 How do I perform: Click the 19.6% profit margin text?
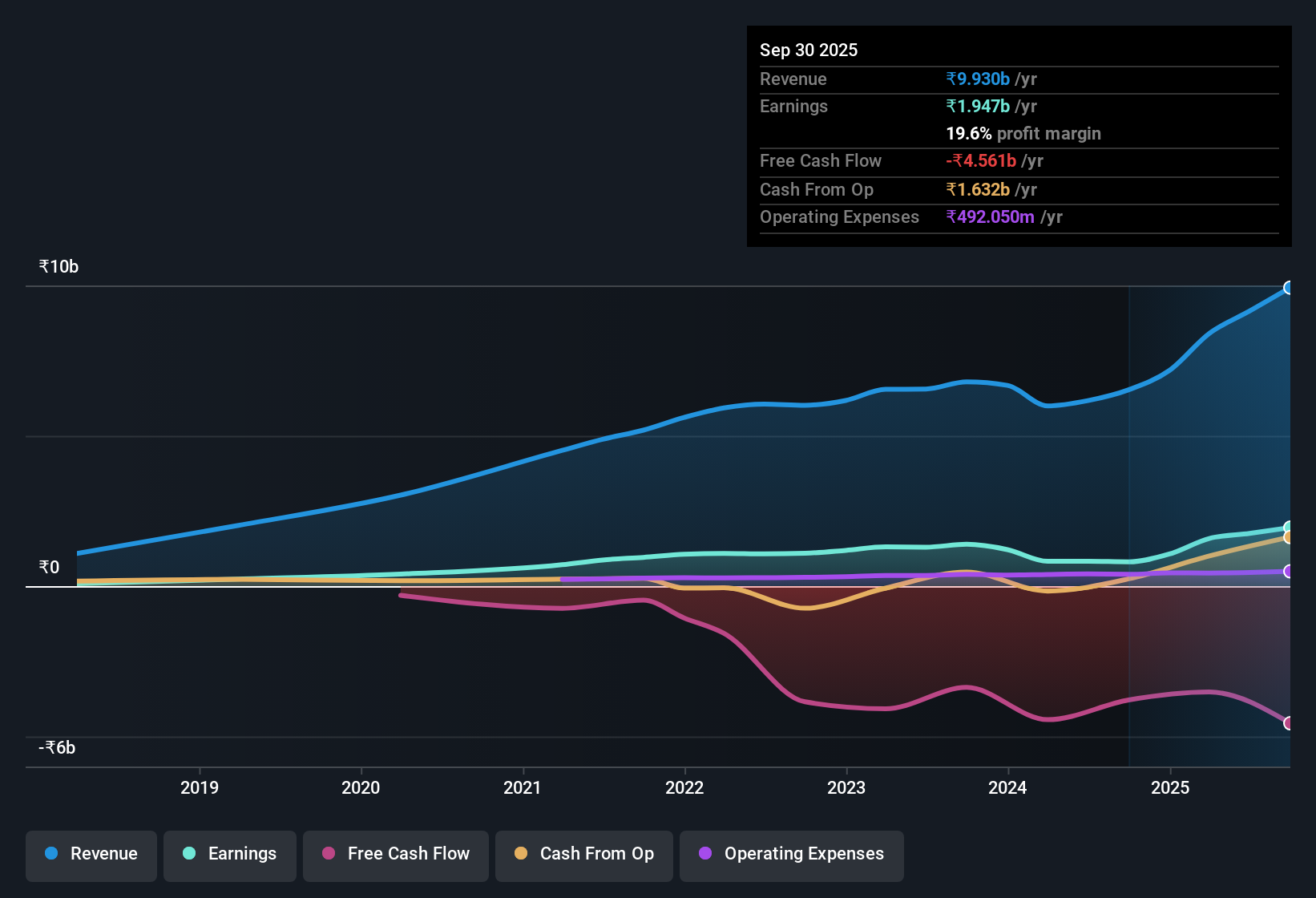click(1023, 133)
